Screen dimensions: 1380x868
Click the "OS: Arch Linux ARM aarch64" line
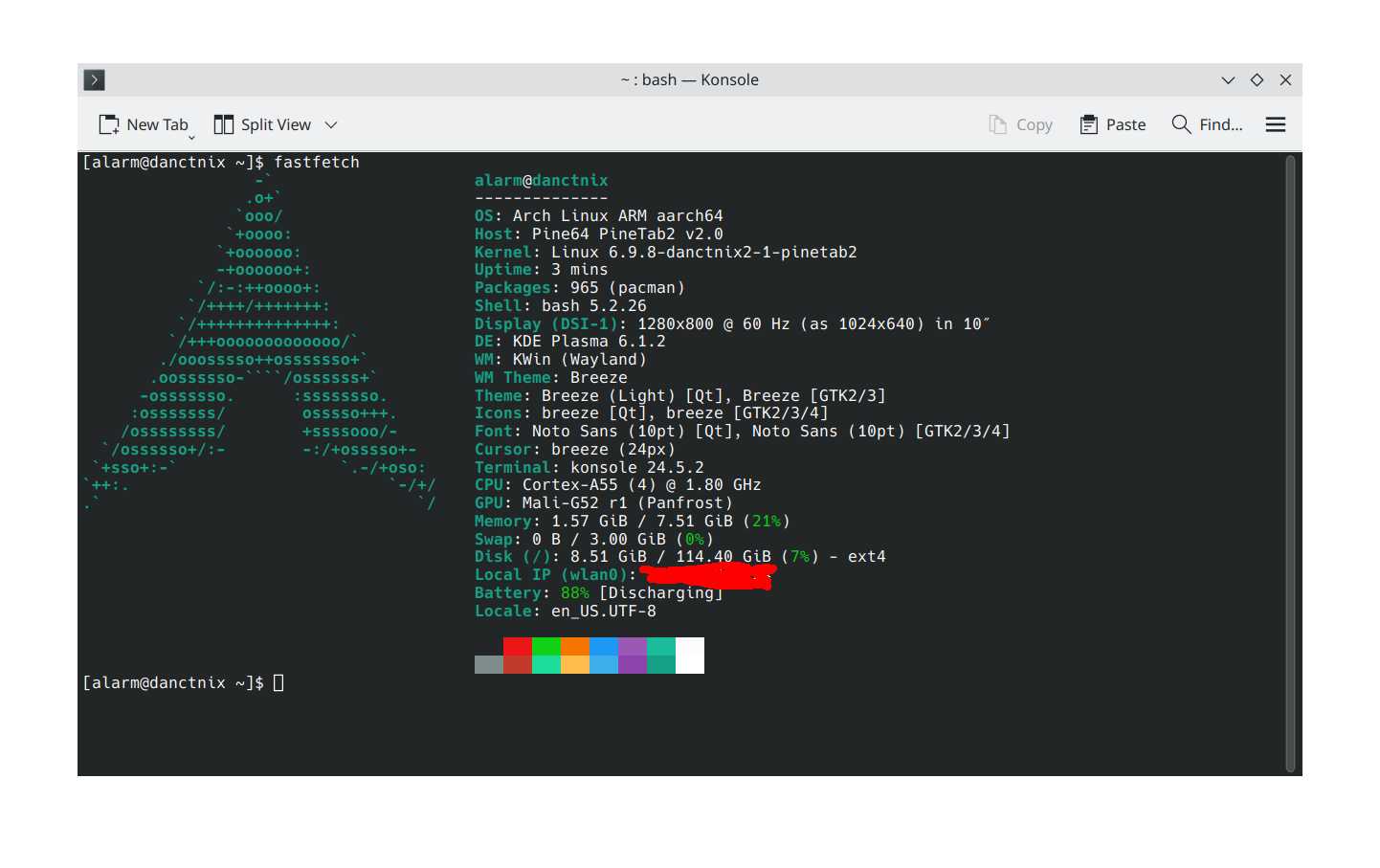pos(599,216)
